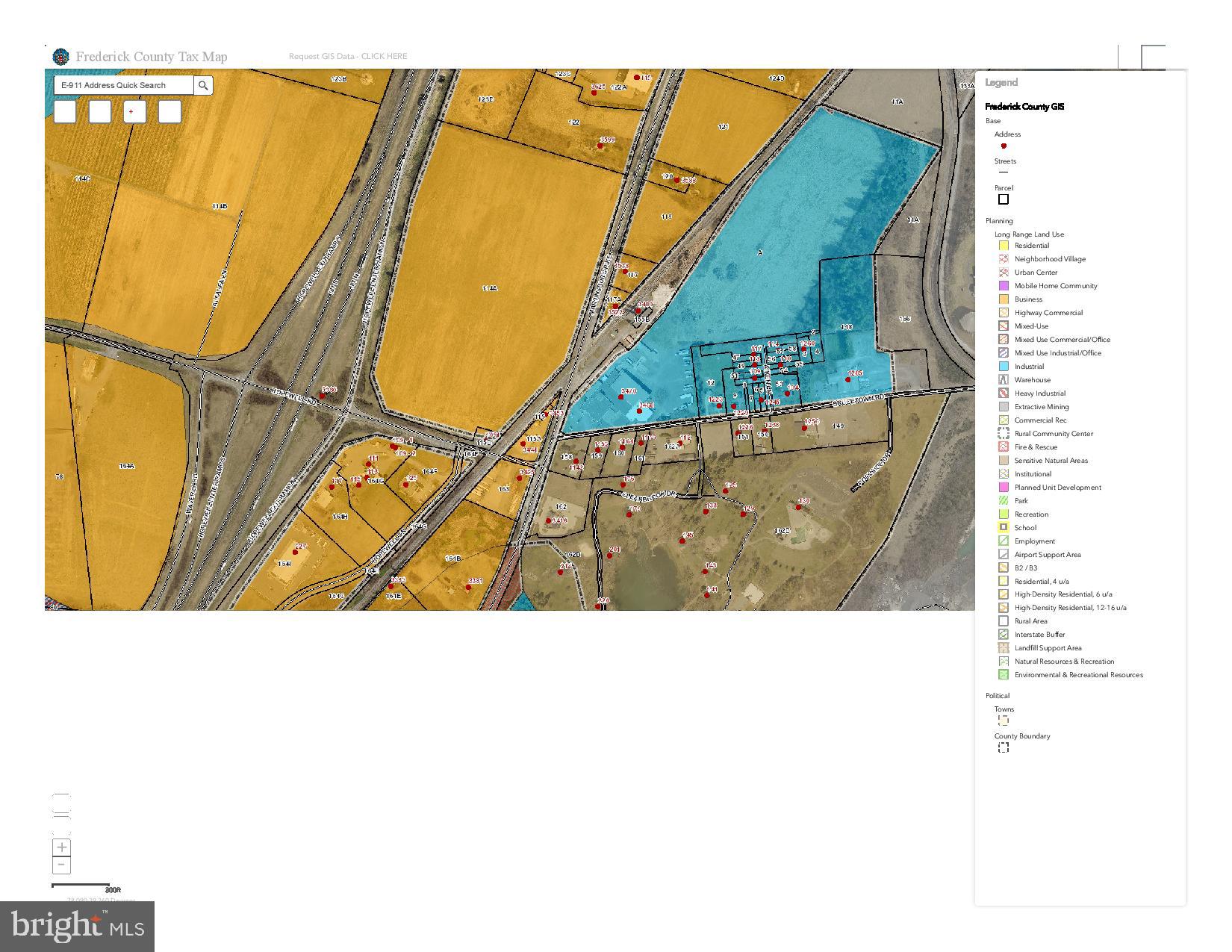Click the zoom out minus button

pyautogui.click(x=62, y=865)
